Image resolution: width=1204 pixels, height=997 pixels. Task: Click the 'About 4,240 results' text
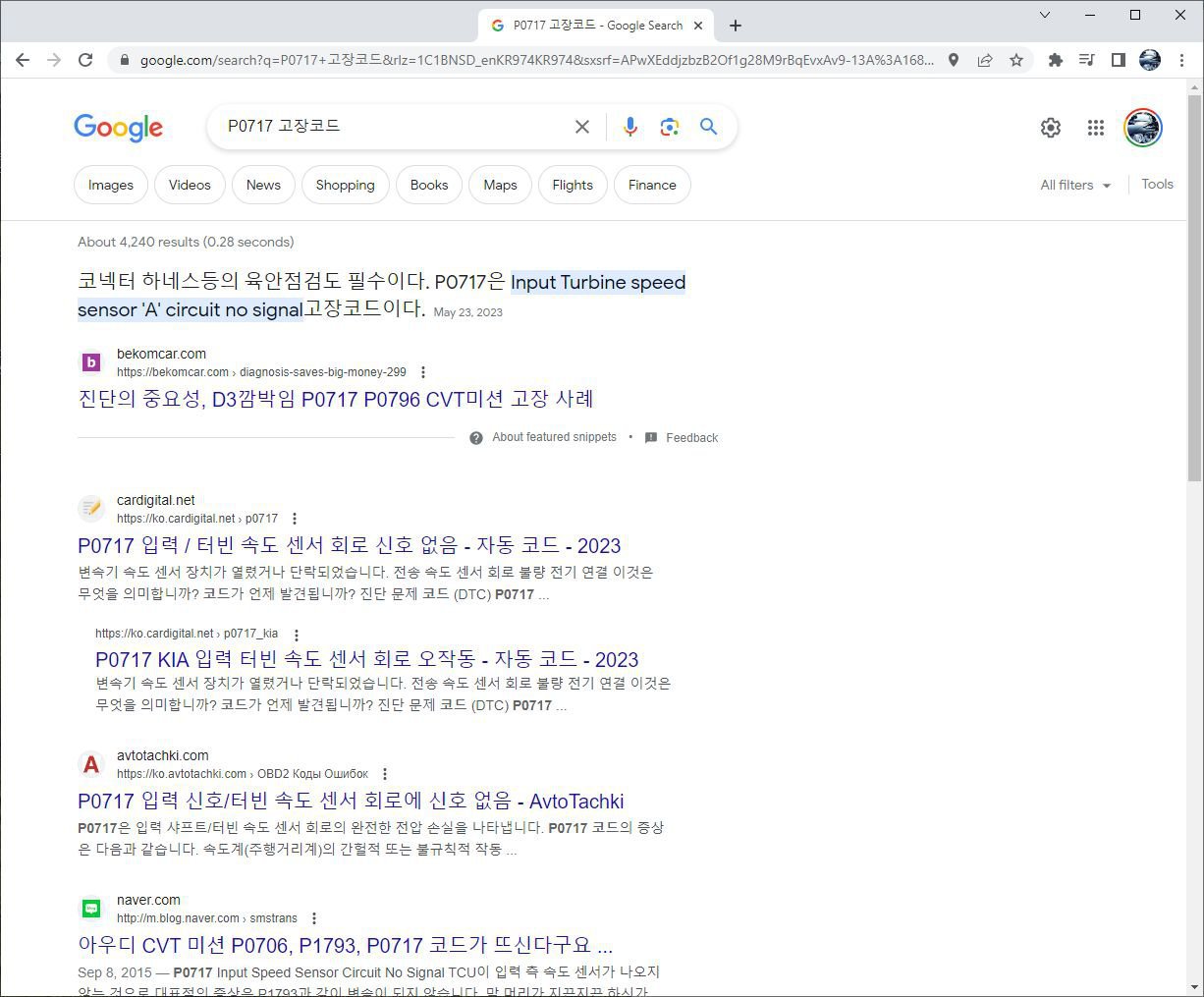[x=186, y=242]
